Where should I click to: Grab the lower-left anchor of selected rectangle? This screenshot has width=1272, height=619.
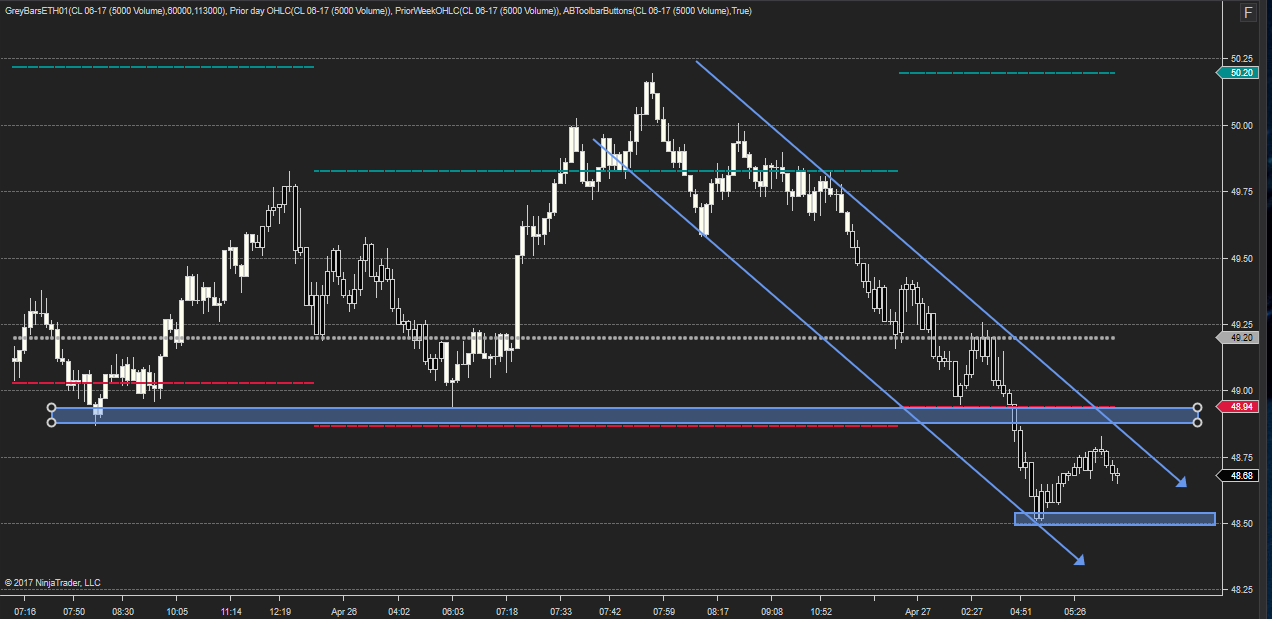coord(51,423)
